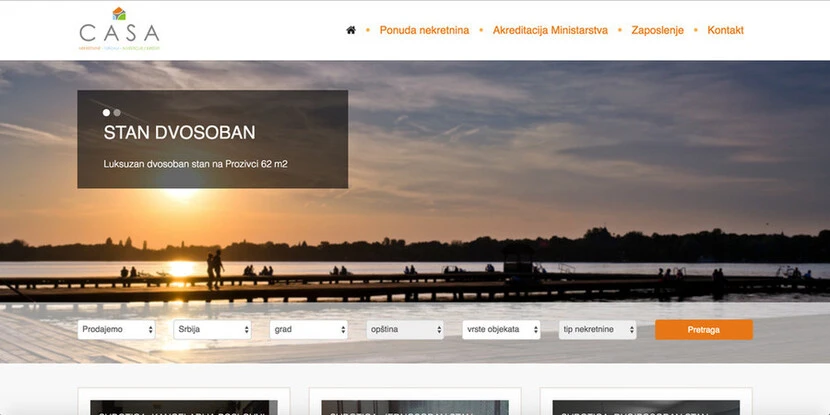Click the CASA logo
The height and width of the screenshot is (415, 830).
point(119,29)
